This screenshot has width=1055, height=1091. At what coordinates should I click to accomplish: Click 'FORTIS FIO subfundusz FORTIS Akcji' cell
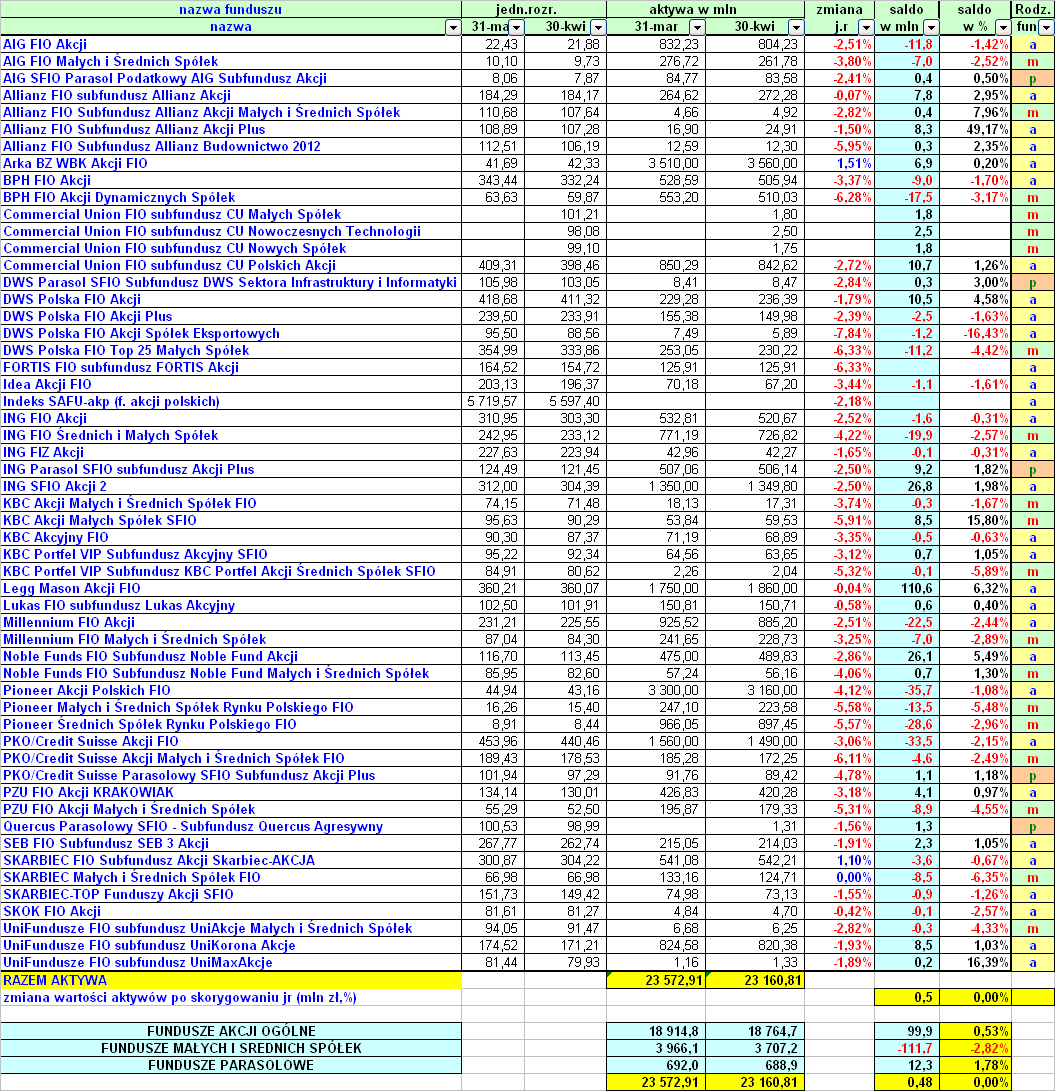230,367
